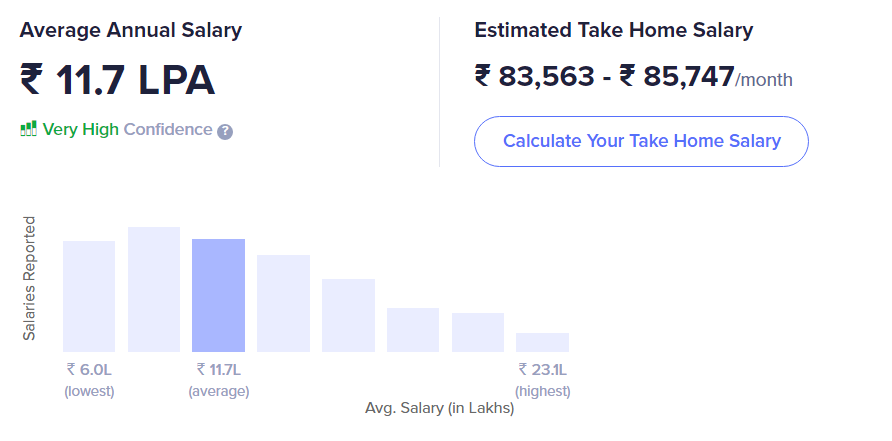Select the sixth histogram bar from the left
This screenshot has width=892, height=441.
413,330
